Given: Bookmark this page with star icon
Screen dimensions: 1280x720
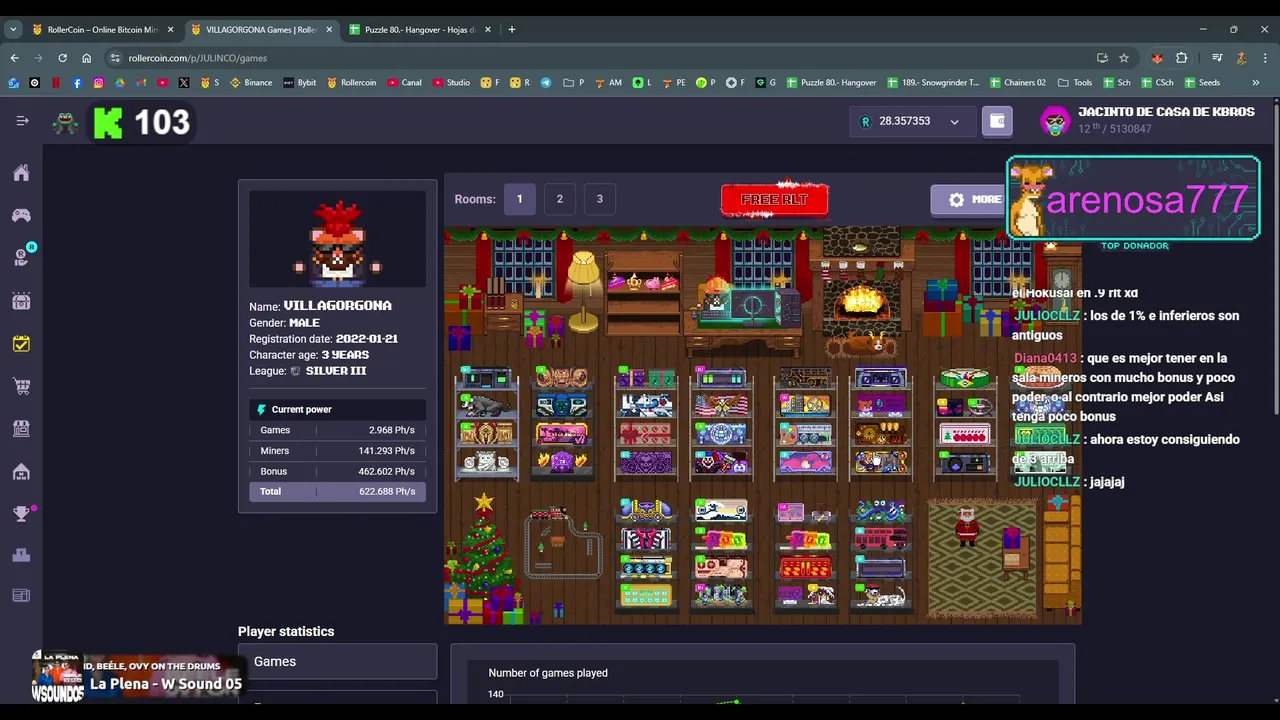Looking at the screenshot, I should point(1124,58).
